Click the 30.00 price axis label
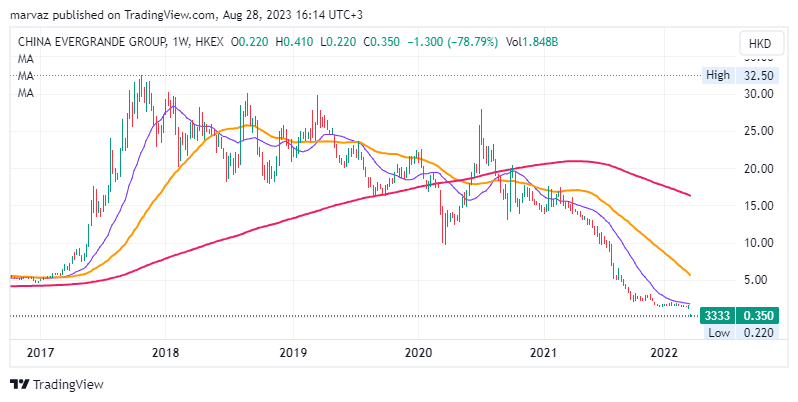 click(x=758, y=94)
